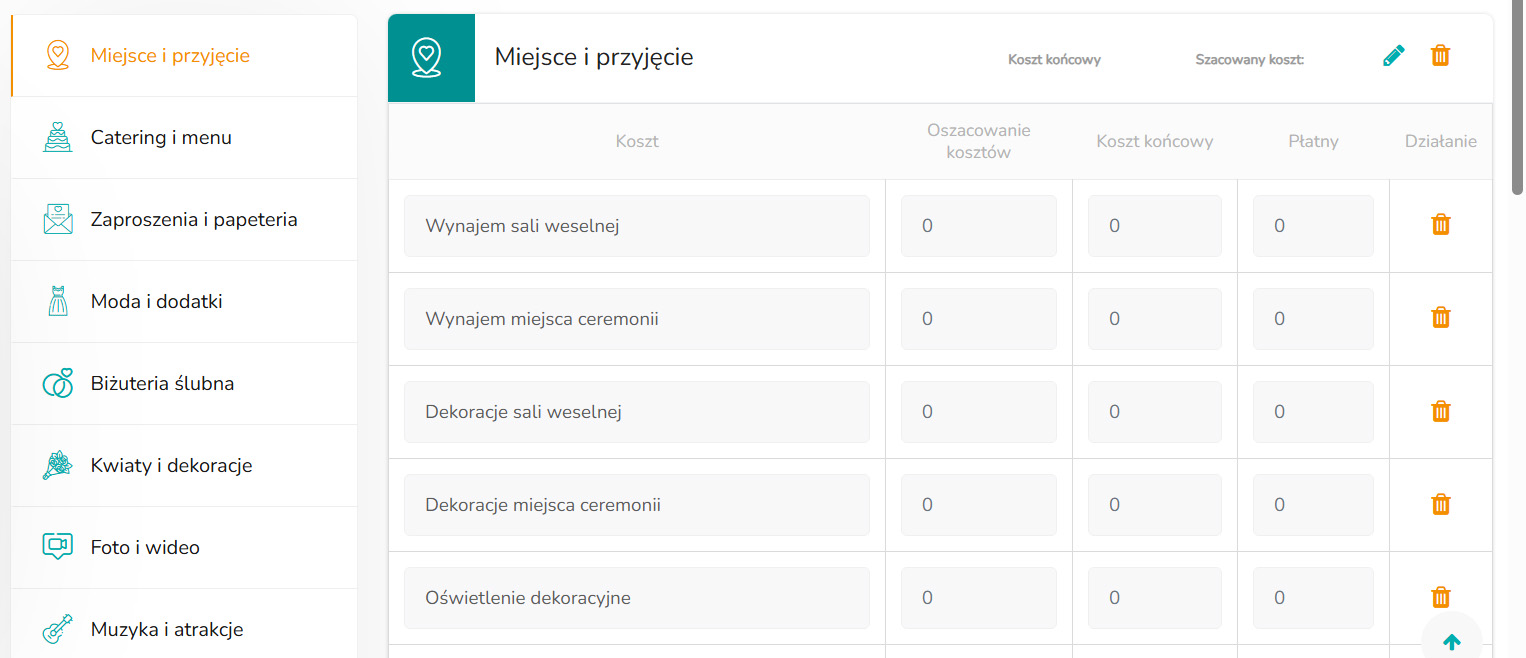
Task: Click the Wynajem sali weselnej name field
Action: [x=636, y=226]
